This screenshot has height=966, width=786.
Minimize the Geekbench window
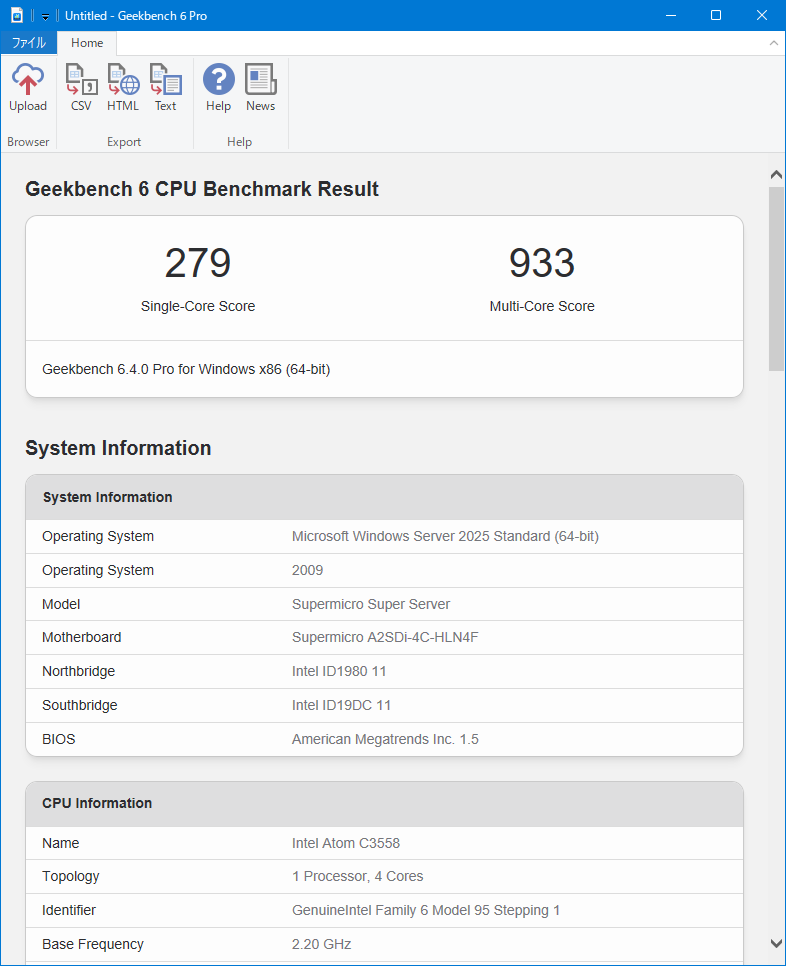[x=670, y=15]
